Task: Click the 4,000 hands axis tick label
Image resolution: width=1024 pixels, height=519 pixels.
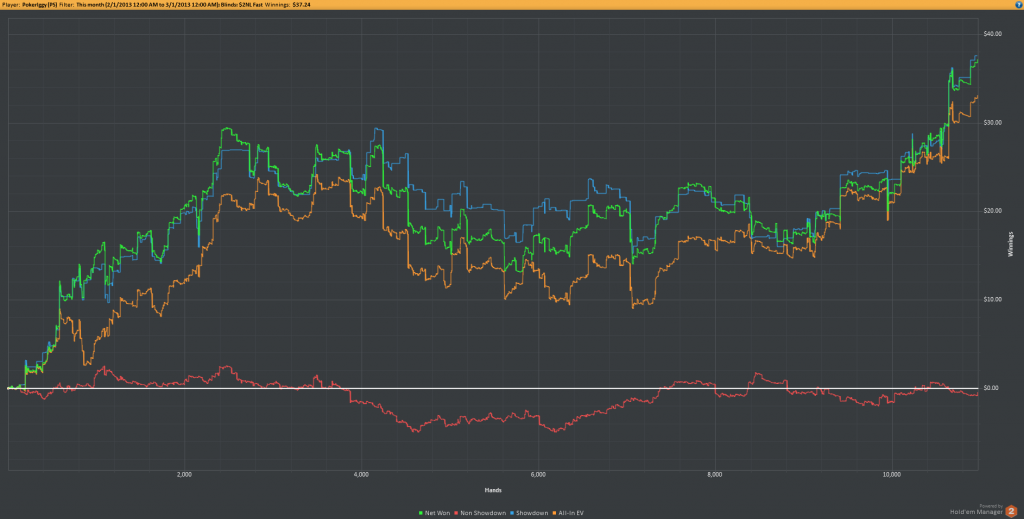Action: click(361, 474)
